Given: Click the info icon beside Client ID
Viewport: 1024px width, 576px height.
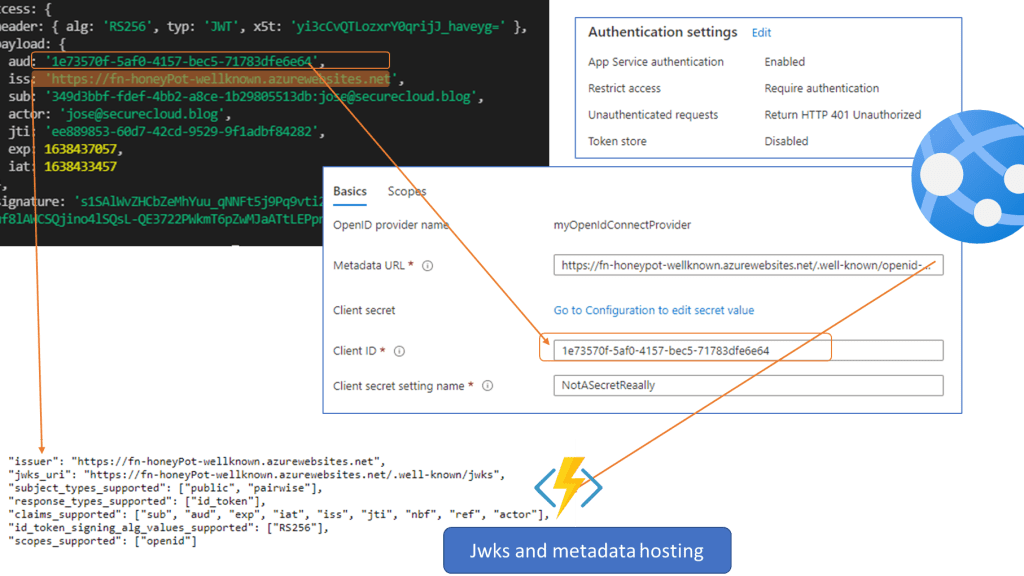Looking at the screenshot, I should 400,351.
